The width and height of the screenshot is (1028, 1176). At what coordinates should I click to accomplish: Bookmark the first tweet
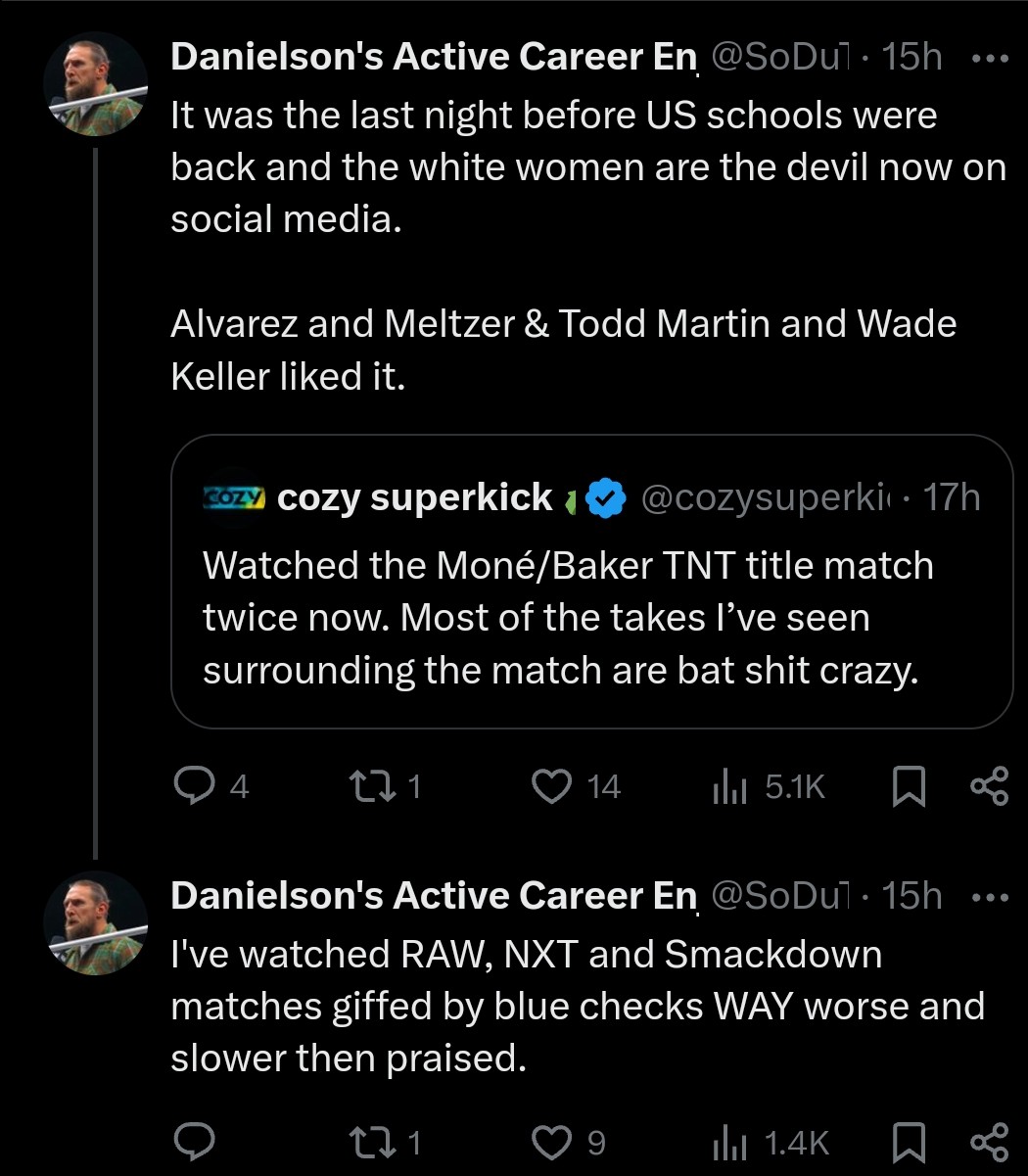click(910, 785)
